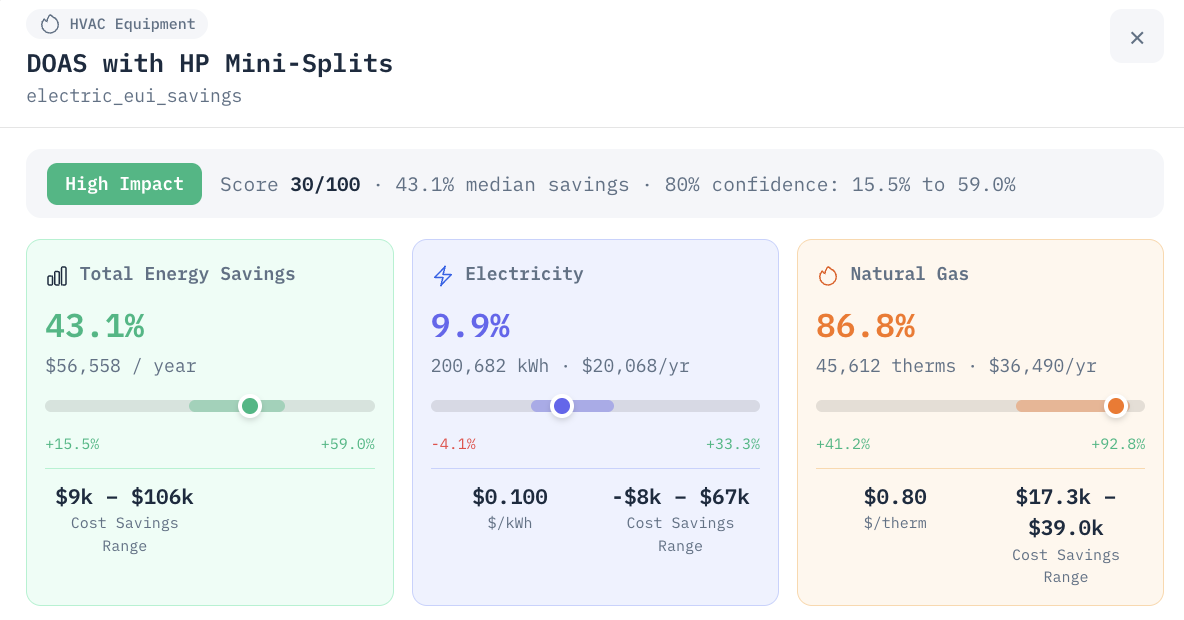
Task: Click the bar chart icon beside Total Energy Savings
Action: (57, 276)
